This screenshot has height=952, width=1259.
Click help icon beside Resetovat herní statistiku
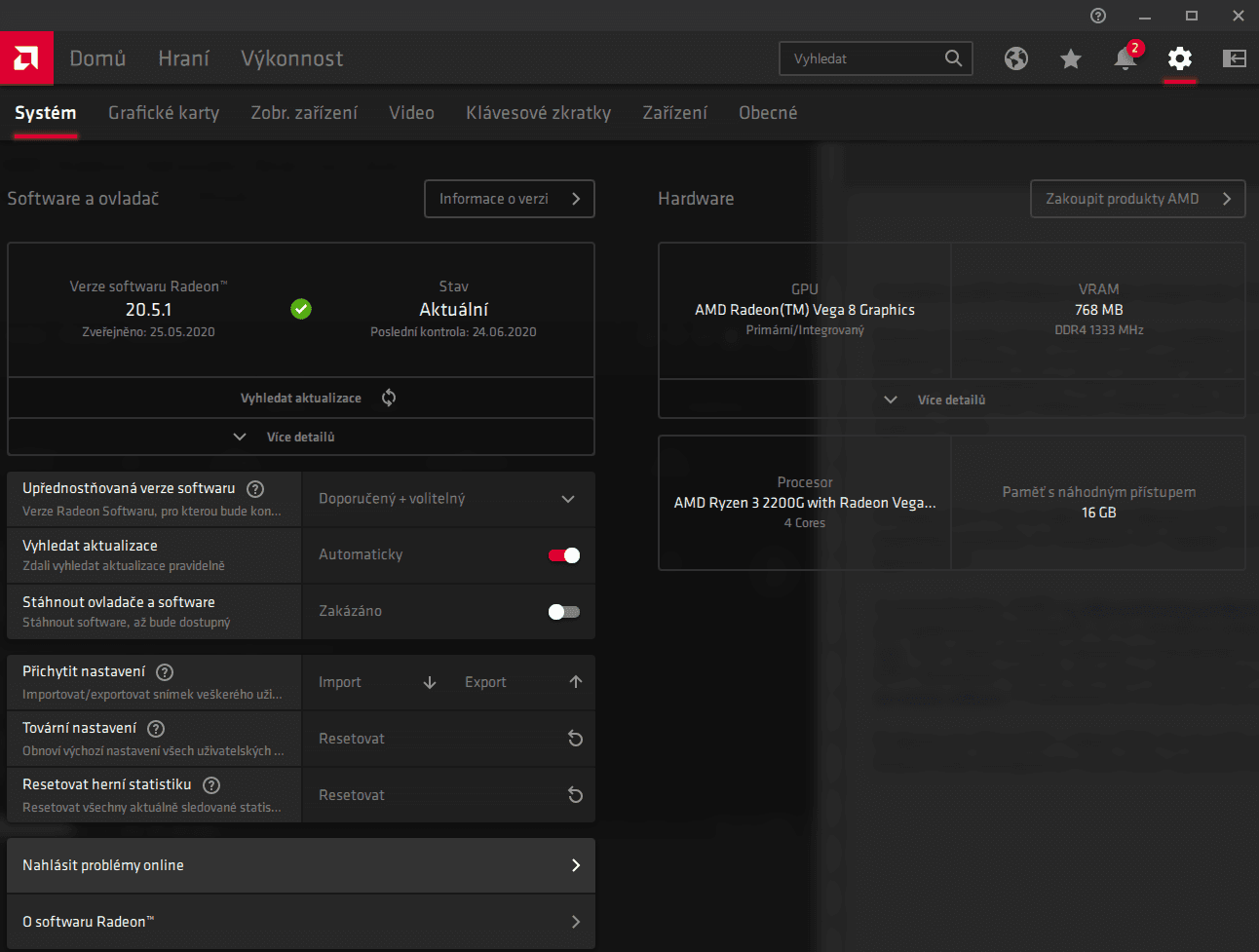(x=211, y=785)
